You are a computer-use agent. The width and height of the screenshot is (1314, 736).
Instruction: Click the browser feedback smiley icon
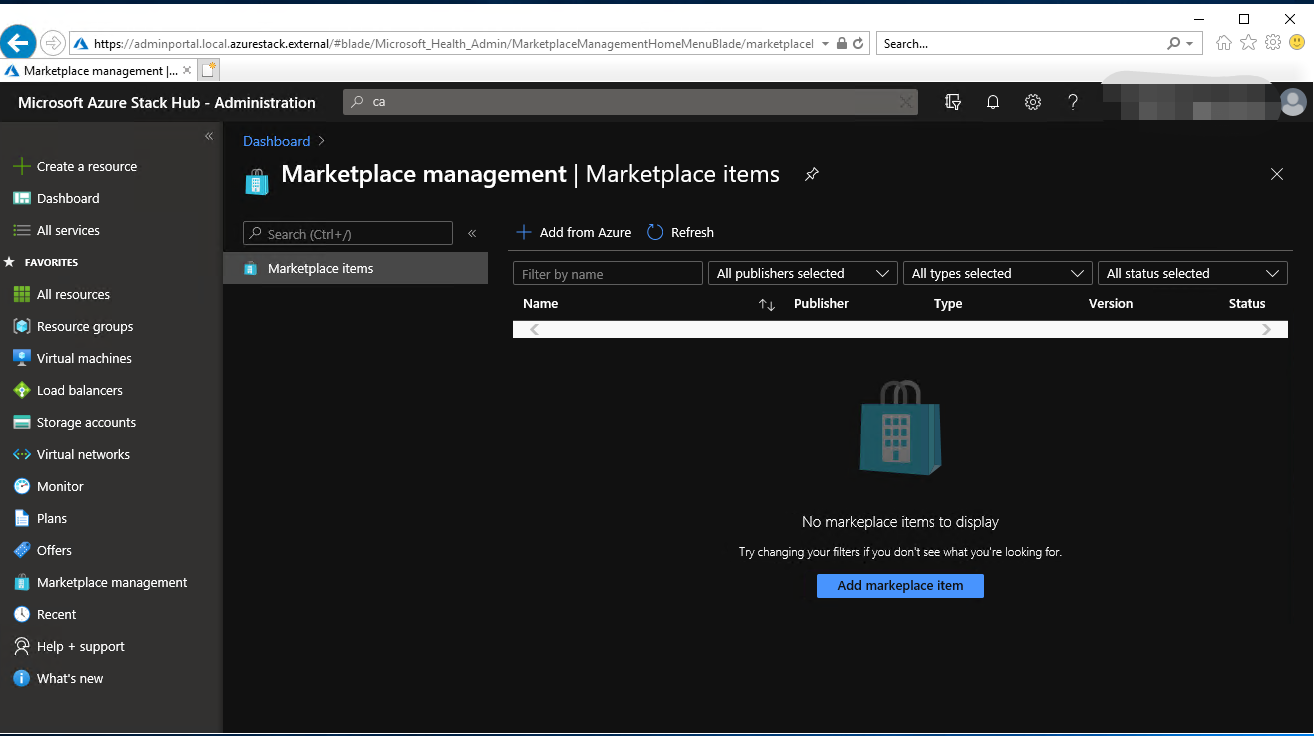1297,43
